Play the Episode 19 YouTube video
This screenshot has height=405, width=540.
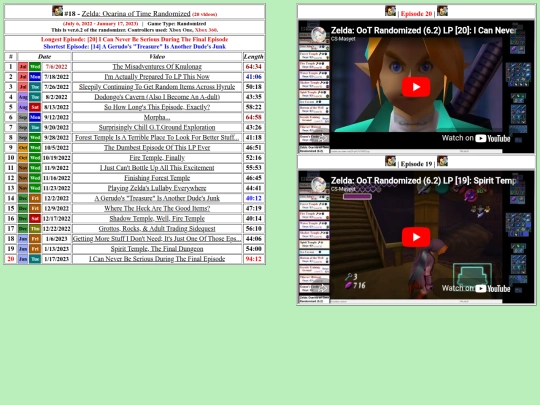416,237
